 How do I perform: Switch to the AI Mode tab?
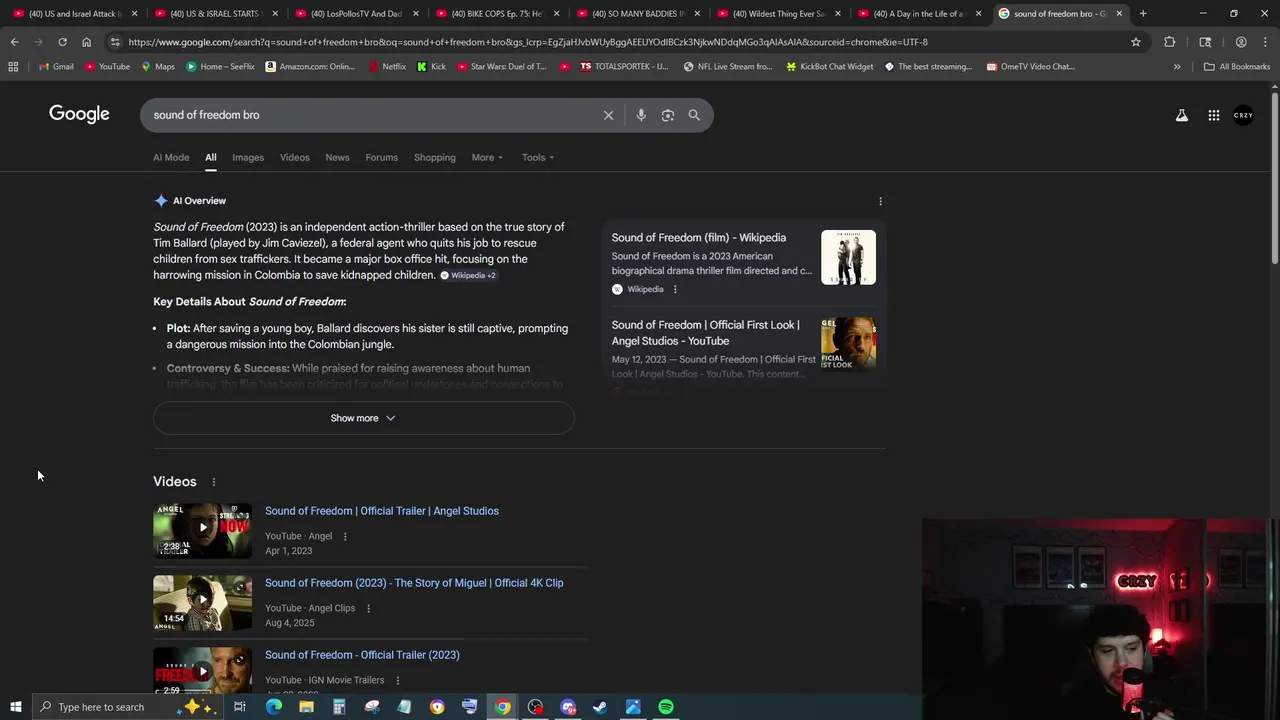(x=171, y=157)
